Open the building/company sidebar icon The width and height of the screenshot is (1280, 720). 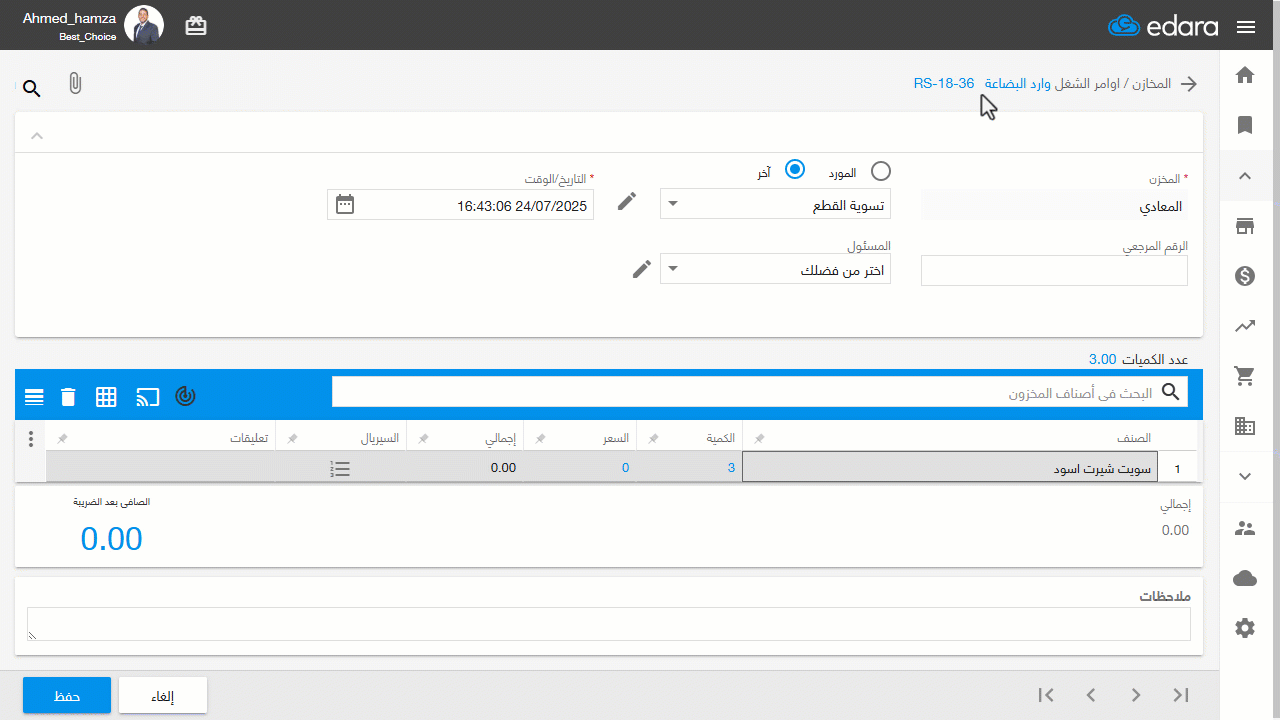1245,426
